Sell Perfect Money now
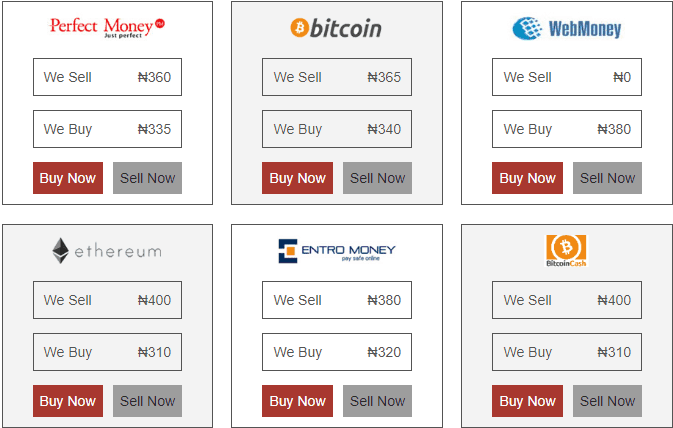Screen dimensions: 673x428 click(x=147, y=178)
